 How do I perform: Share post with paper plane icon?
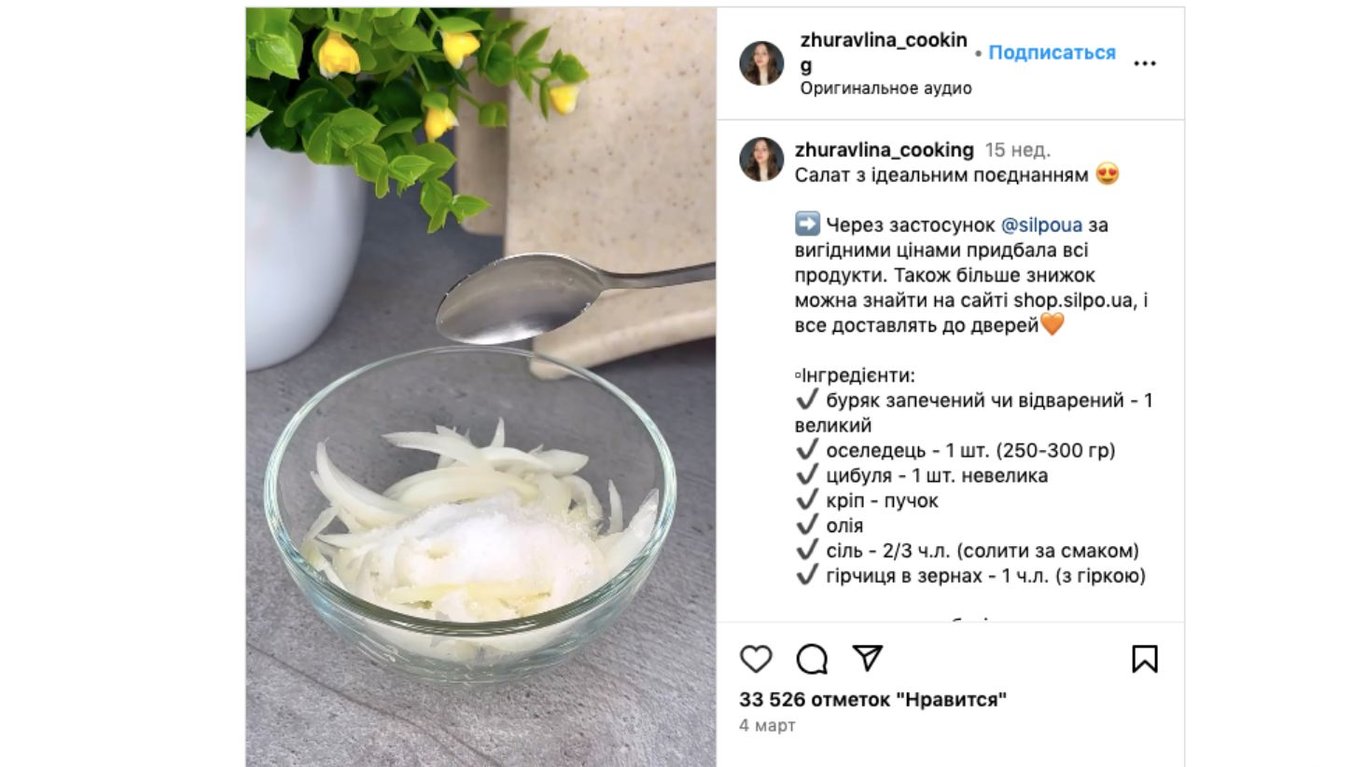pyautogui.click(x=867, y=658)
